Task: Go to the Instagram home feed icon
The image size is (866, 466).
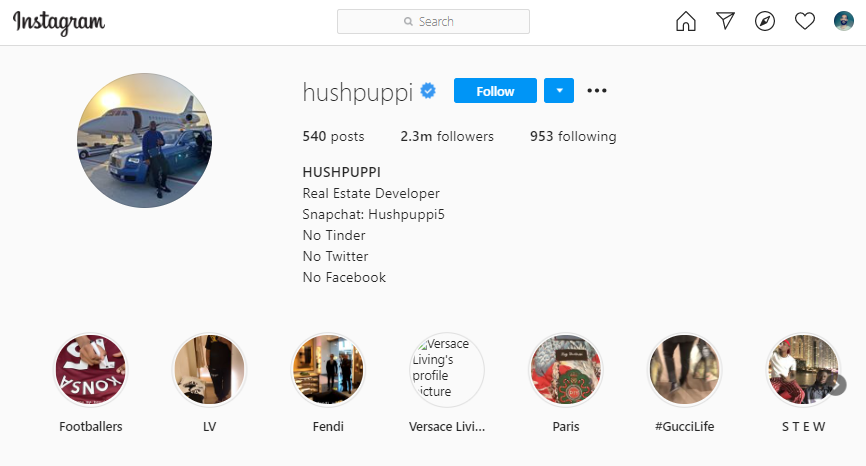Action: [685, 22]
